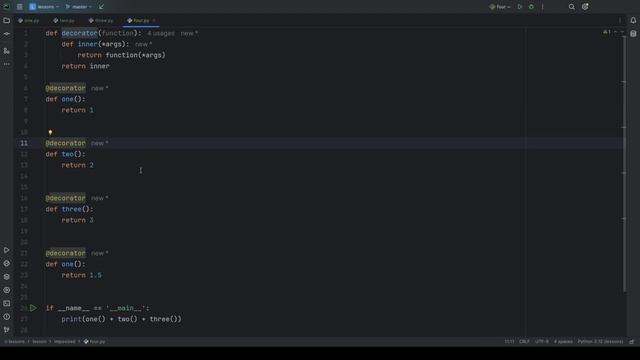Click the editor vertical scrollbar
The height and width of the screenshot is (360, 640).
[x=624, y=163]
